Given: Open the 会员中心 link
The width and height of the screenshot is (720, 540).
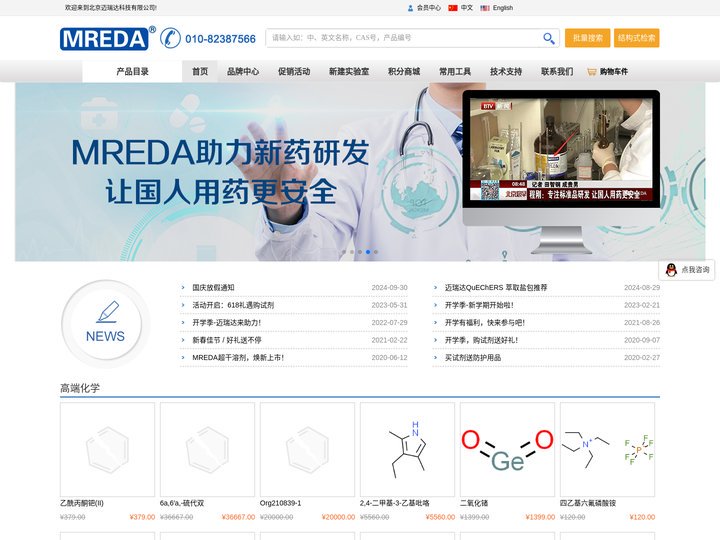Looking at the screenshot, I should point(428,8).
